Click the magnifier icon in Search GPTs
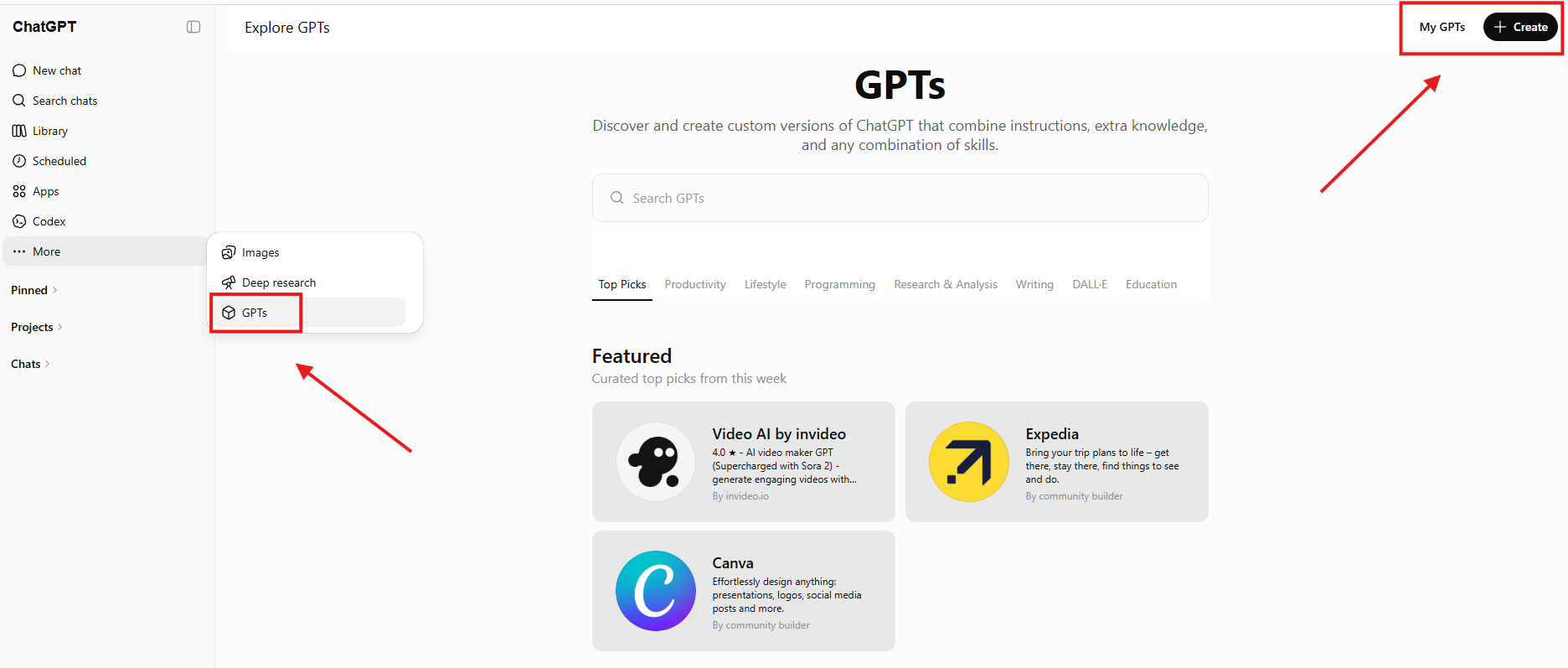 pos(617,198)
